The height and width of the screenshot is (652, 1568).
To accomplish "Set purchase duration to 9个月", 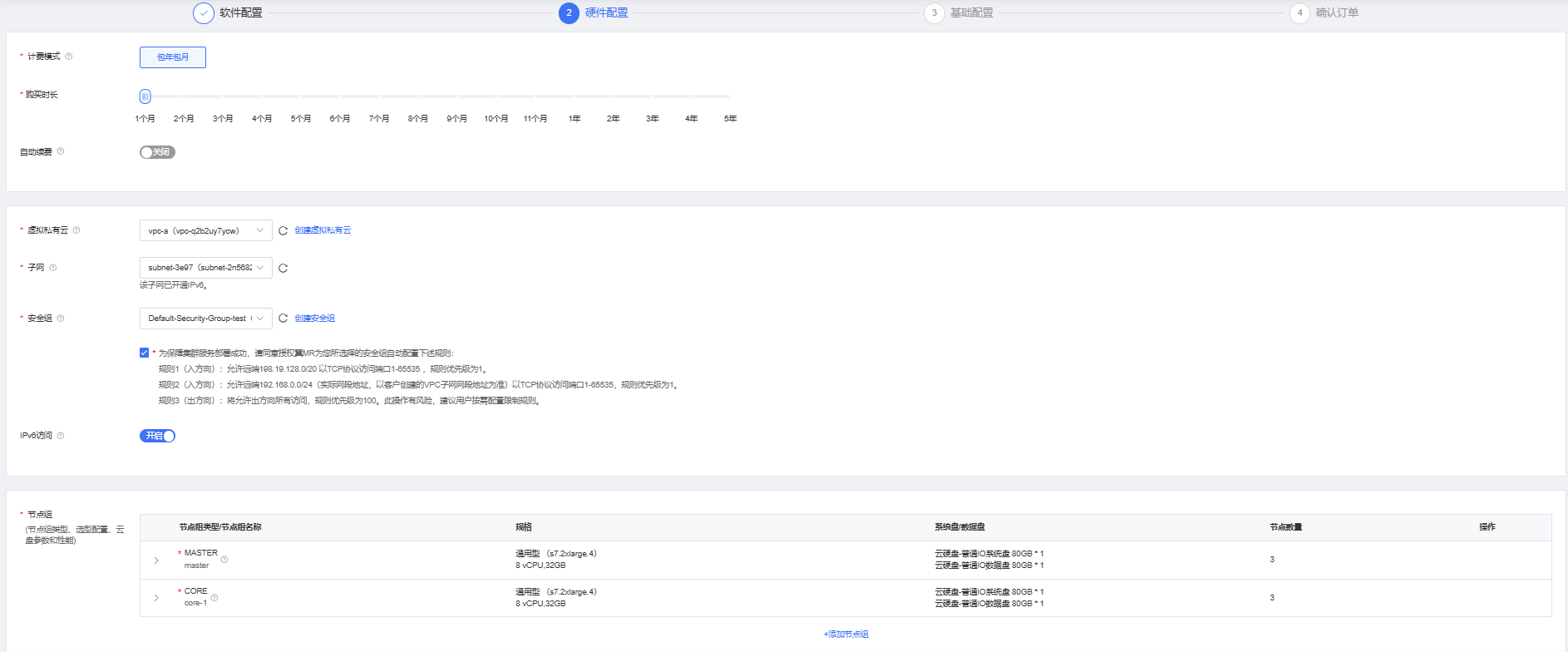I will 457,119.
